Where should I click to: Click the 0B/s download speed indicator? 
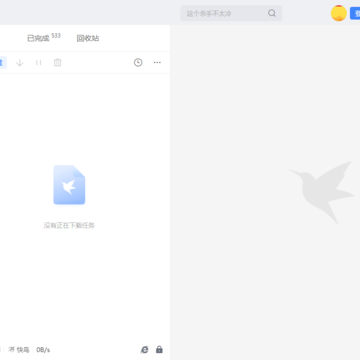click(43, 350)
